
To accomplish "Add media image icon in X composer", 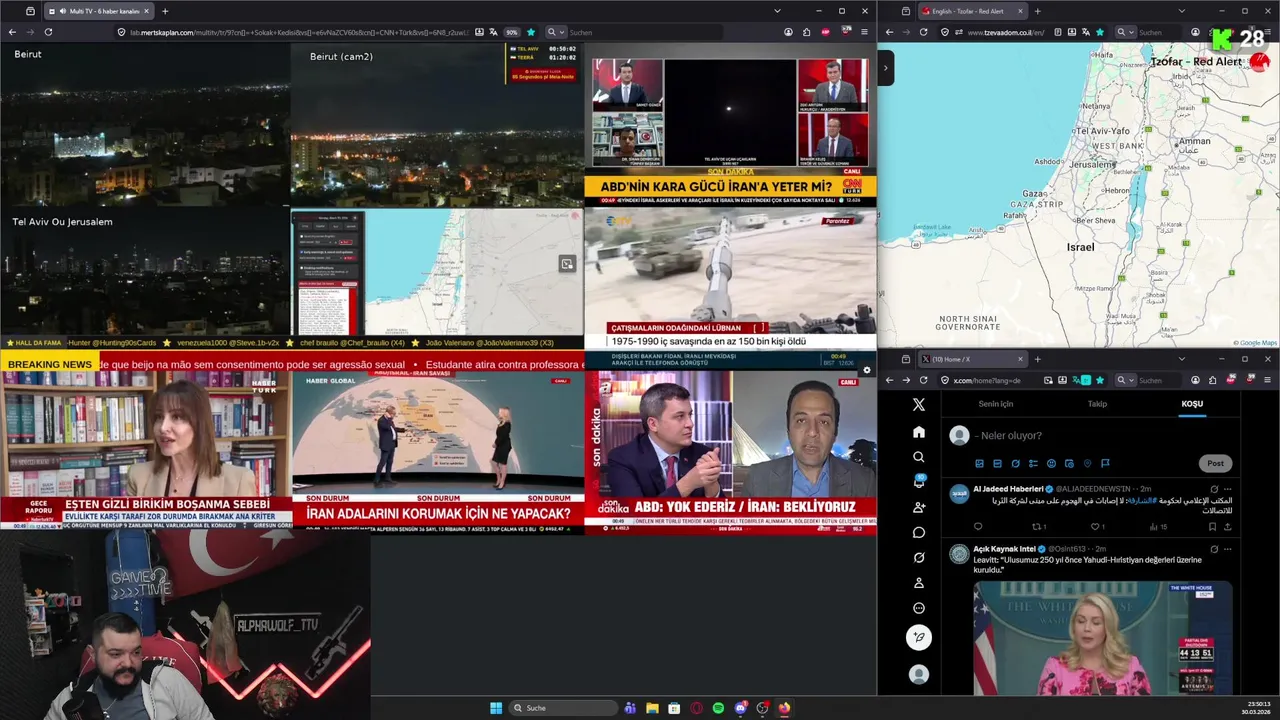I will [x=979, y=463].
